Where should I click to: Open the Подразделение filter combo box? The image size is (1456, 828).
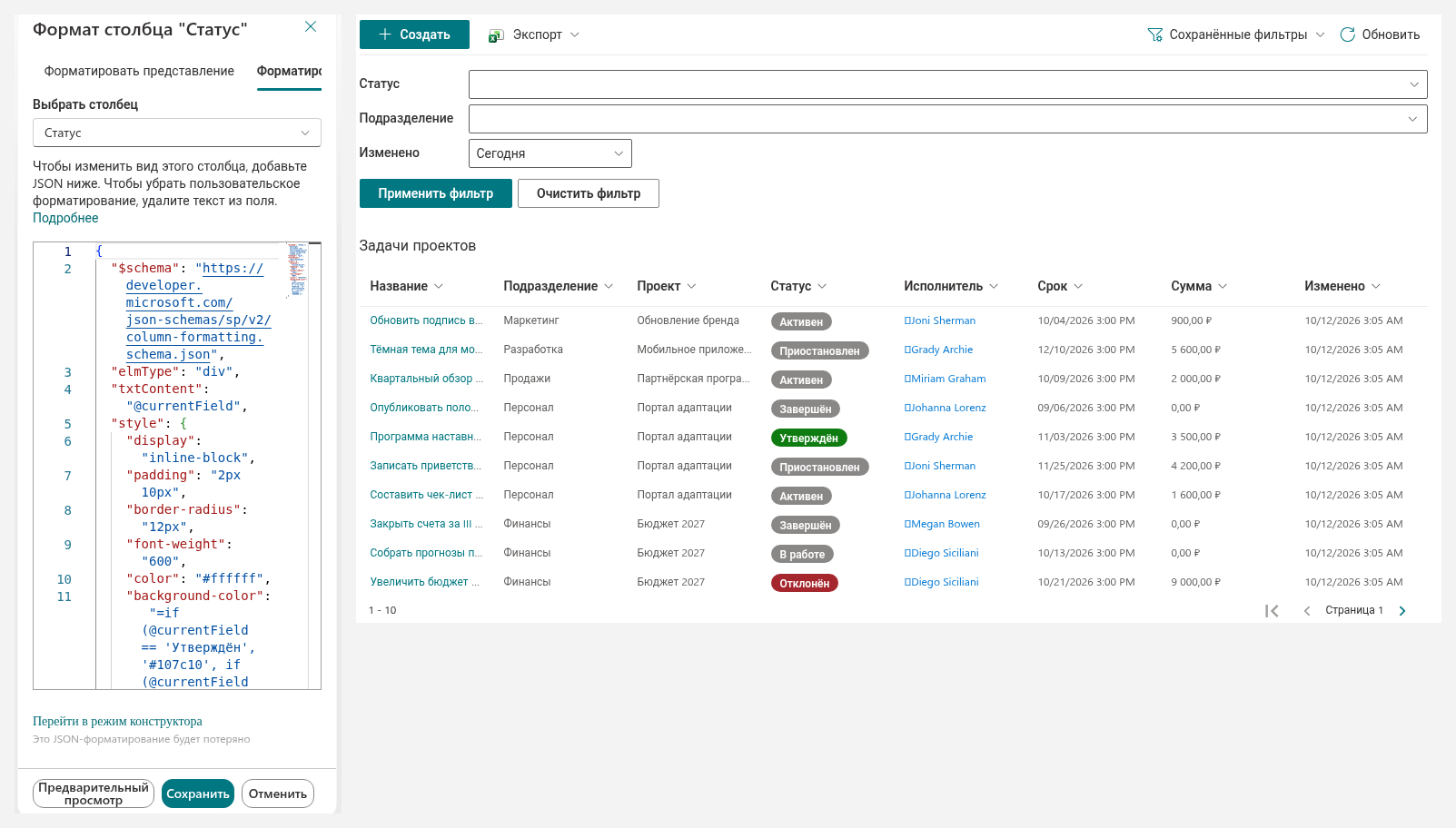(947, 119)
